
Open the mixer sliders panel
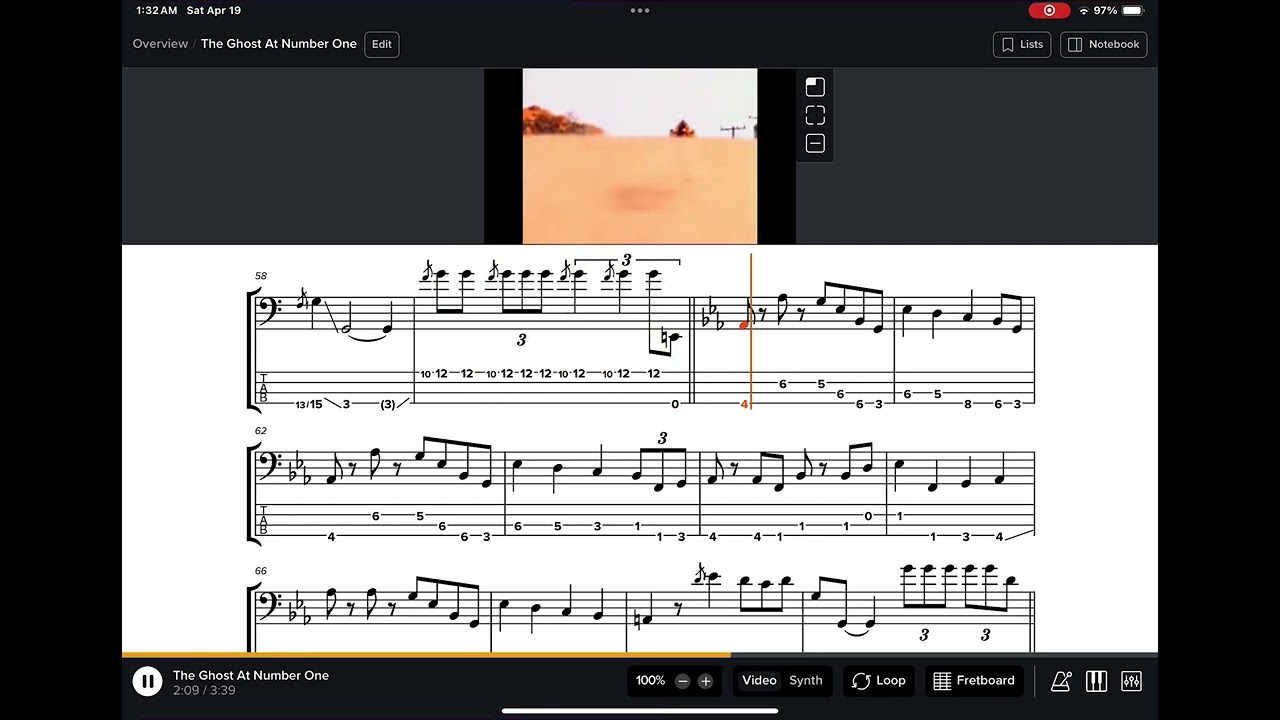(1131, 681)
